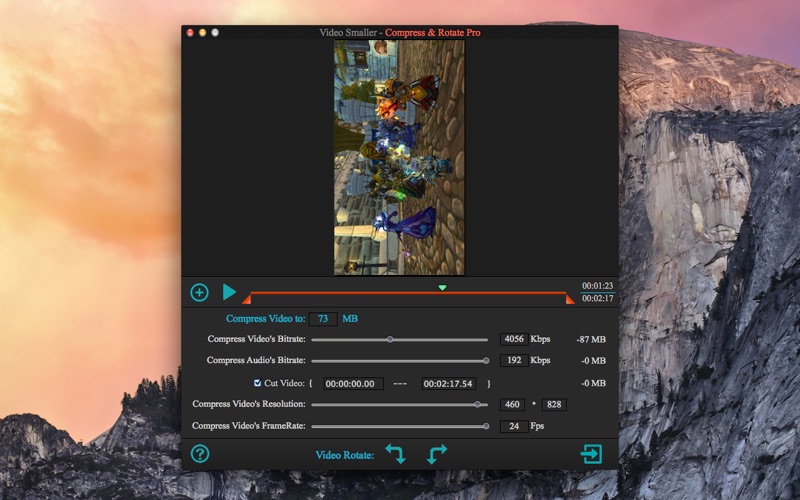The height and width of the screenshot is (500, 800).
Task: Click the resolution height 828 field
Action: click(x=554, y=405)
